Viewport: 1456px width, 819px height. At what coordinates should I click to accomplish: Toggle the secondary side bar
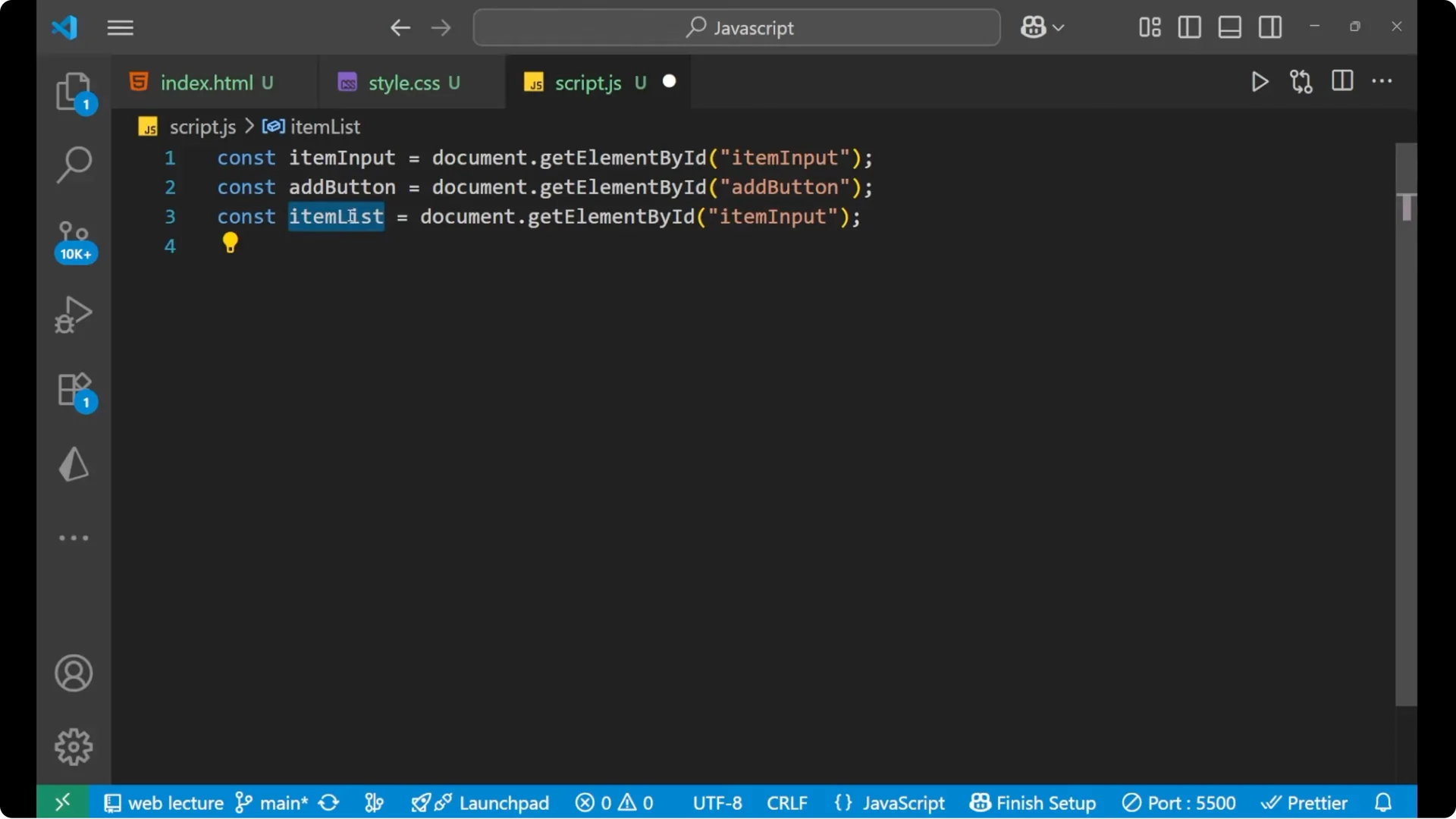point(1270,27)
